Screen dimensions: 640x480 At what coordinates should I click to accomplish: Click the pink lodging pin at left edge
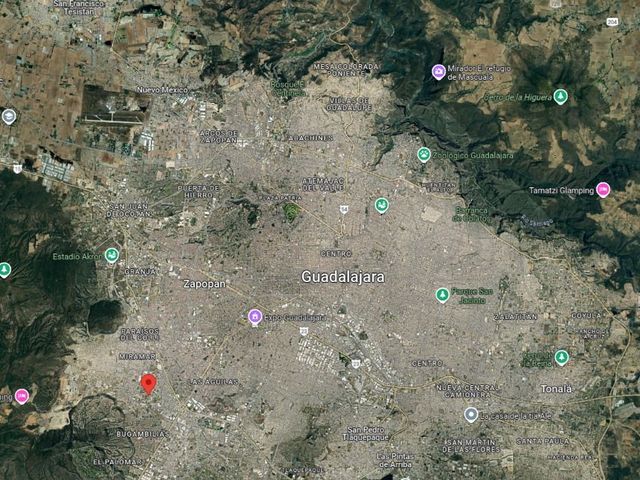pos(22,396)
